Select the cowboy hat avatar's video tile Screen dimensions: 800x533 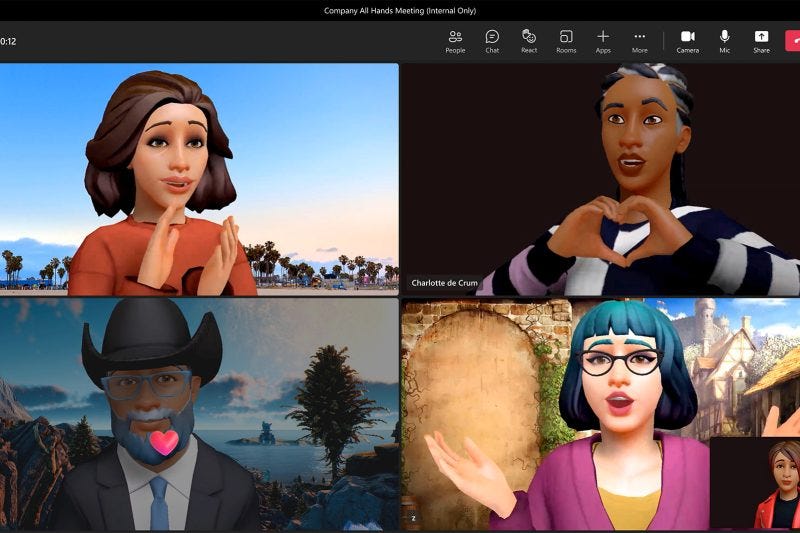199,414
